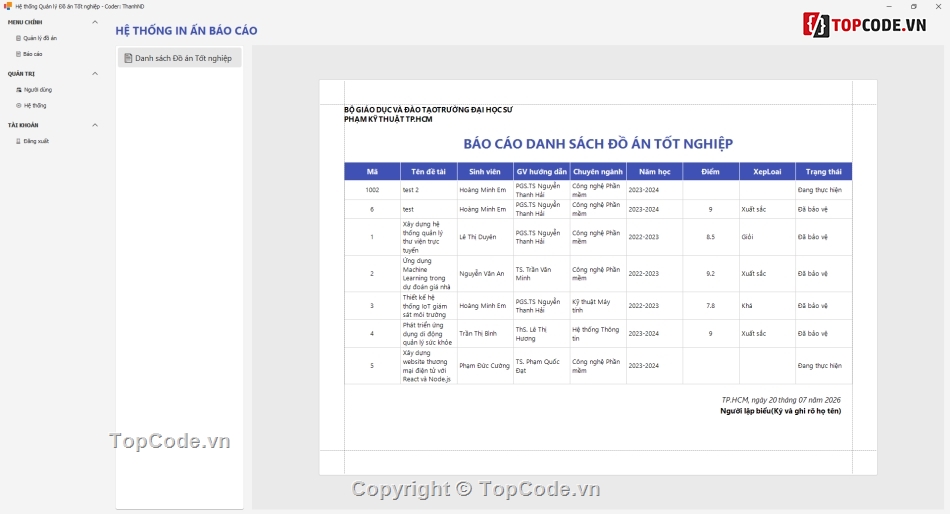
Task: Click major cell Kỹ thuật Máy tính
Action: tap(598, 306)
